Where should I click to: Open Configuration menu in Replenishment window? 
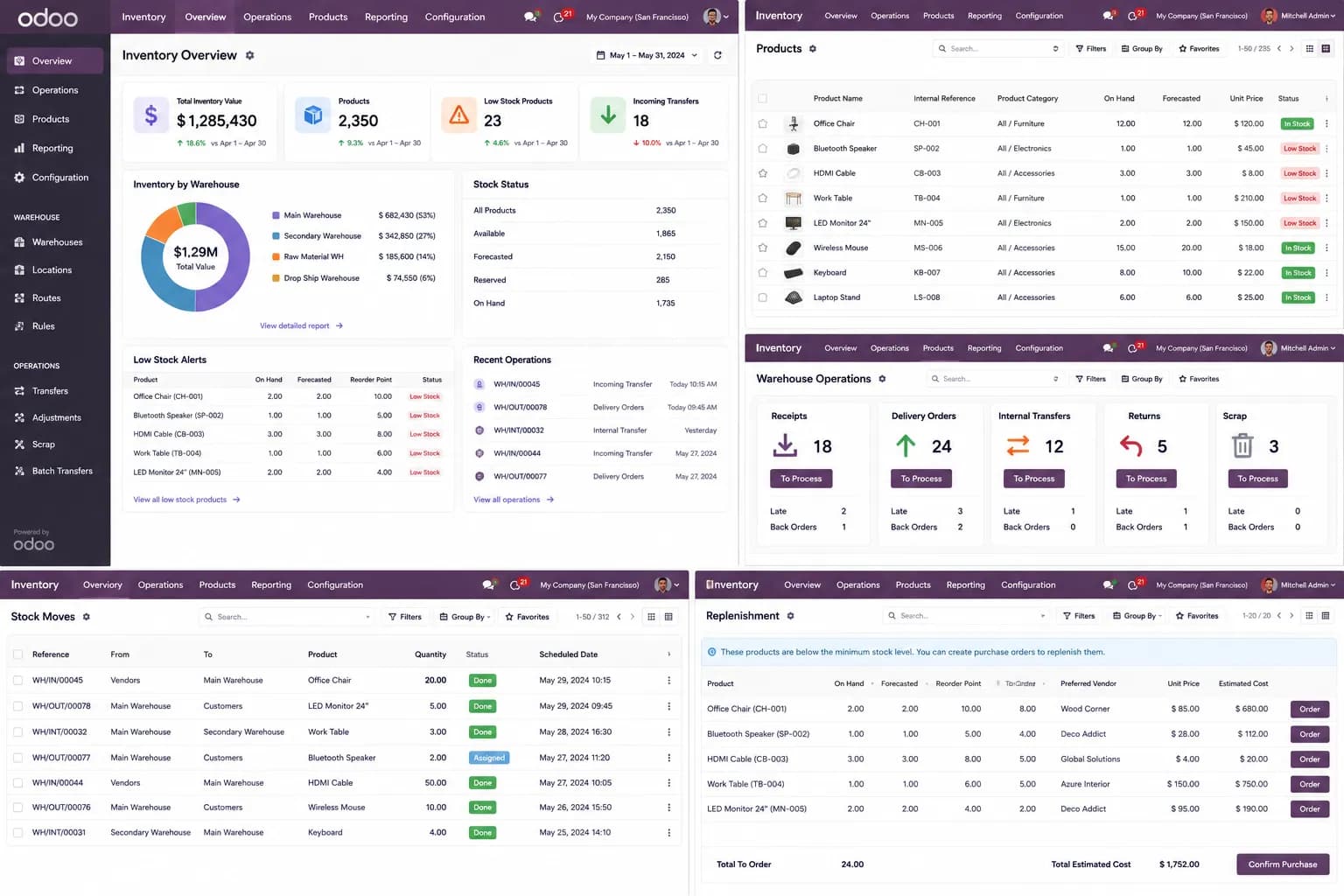tap(1028, 584)
